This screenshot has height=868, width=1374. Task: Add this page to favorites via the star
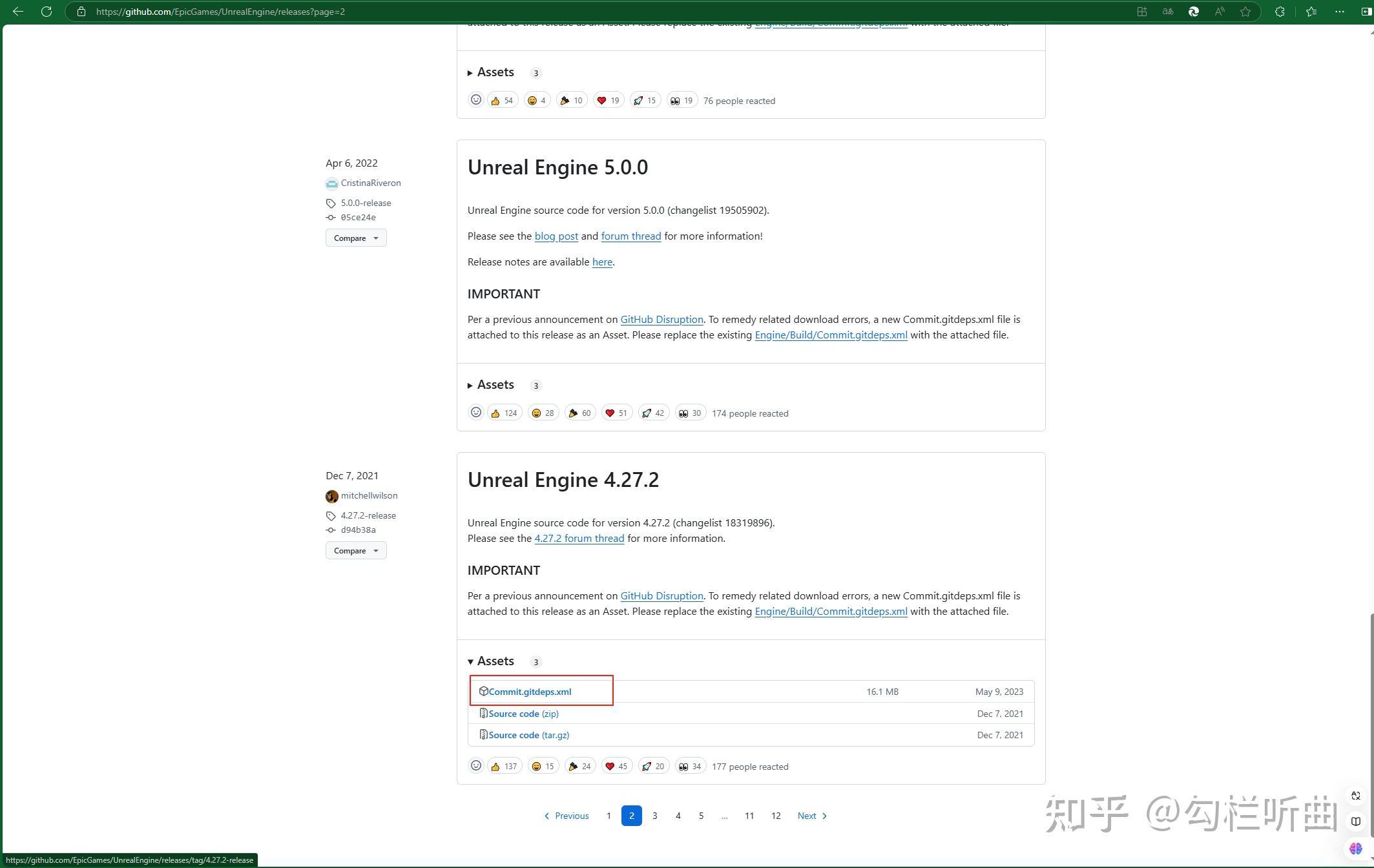[x=1245, y=11]
